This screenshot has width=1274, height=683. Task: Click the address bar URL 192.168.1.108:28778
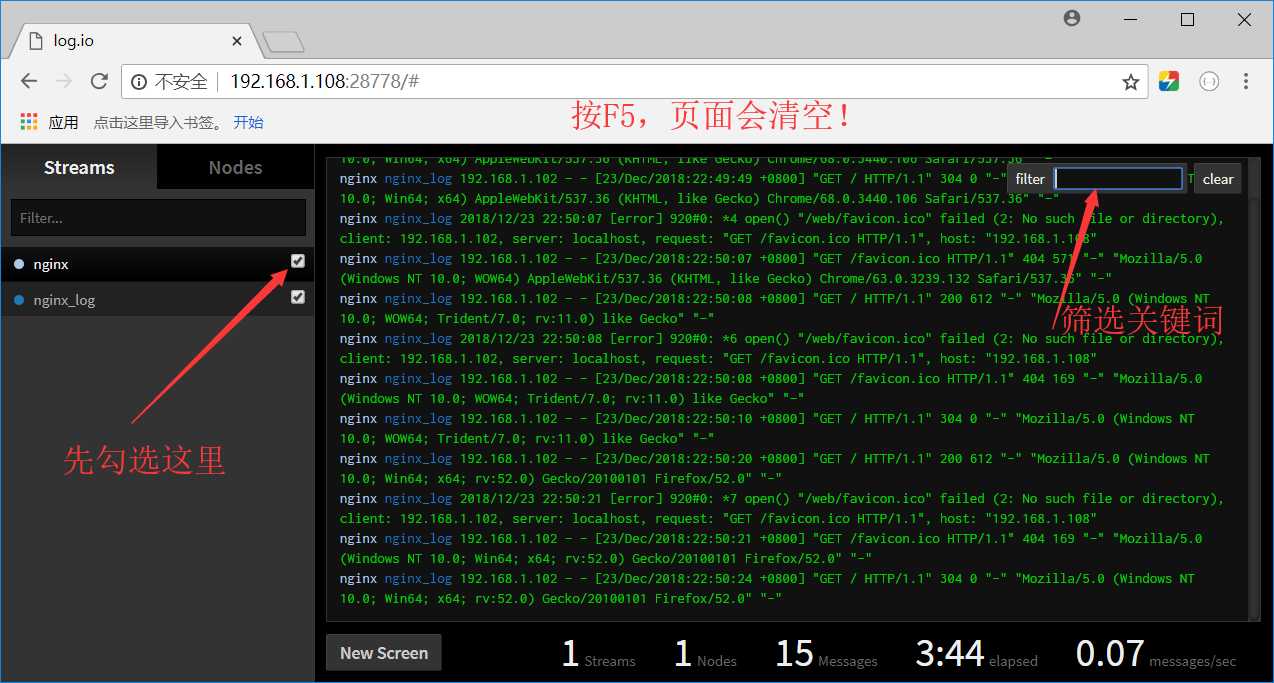click(x=324, y=82)
